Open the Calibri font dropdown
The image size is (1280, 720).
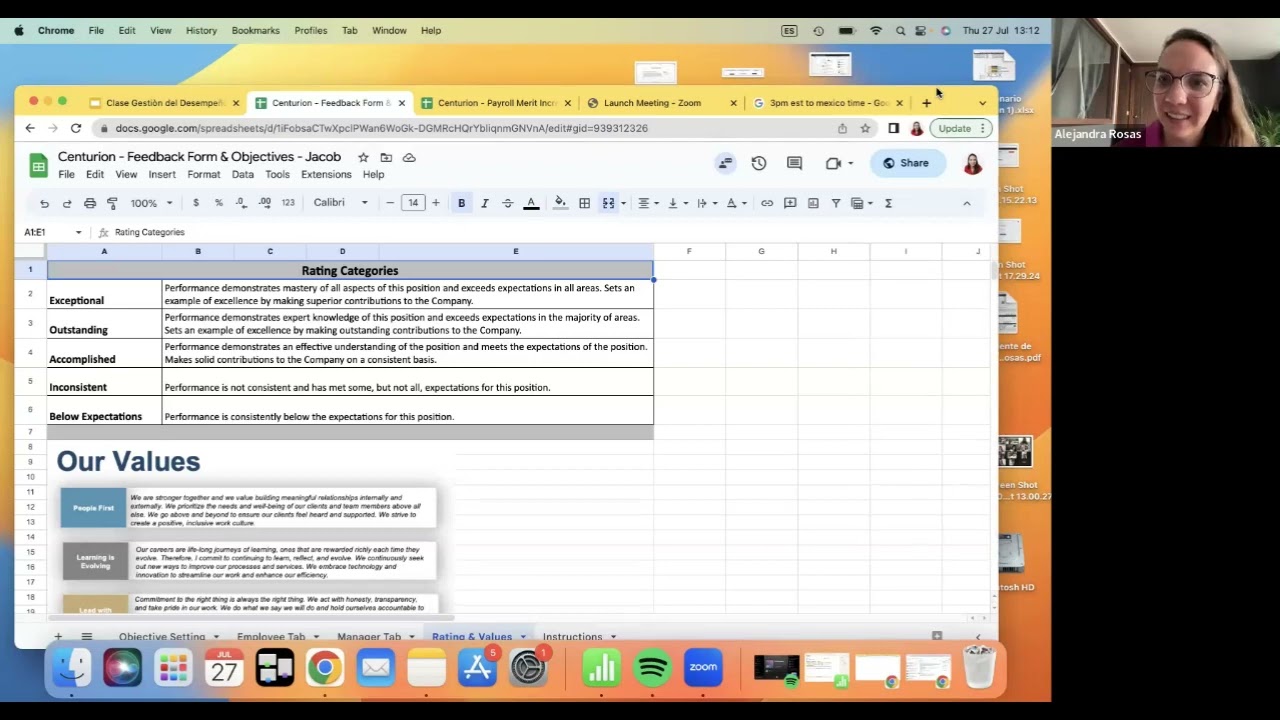(x=340, y=203)
